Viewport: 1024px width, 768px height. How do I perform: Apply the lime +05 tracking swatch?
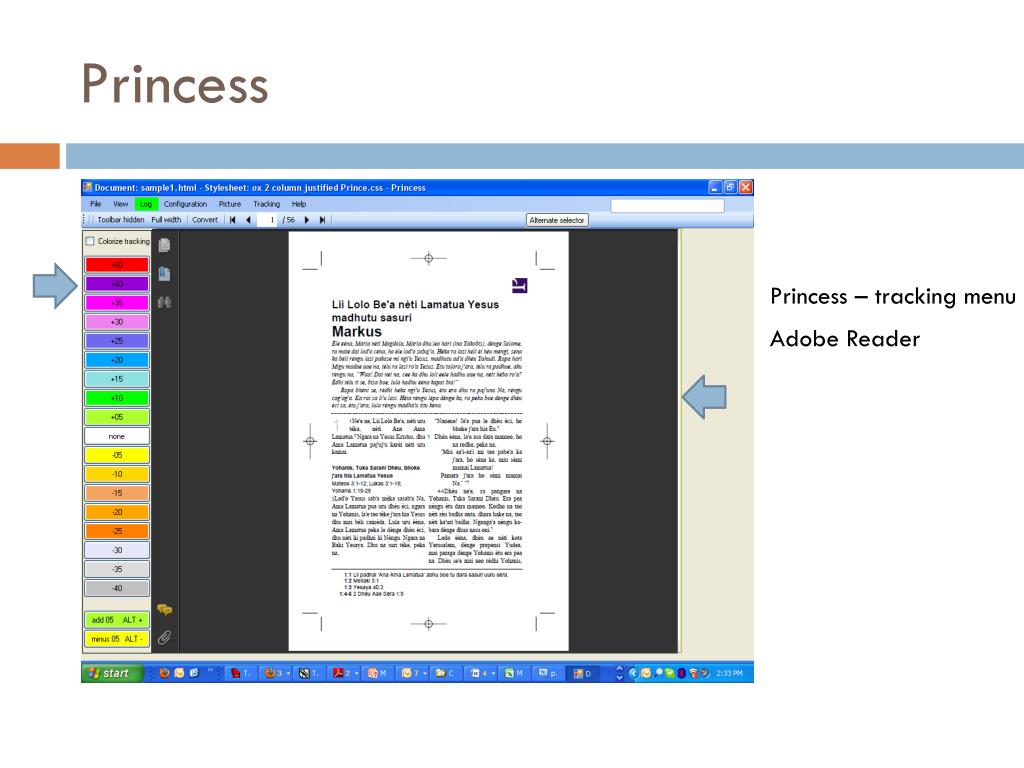(117, 417)
